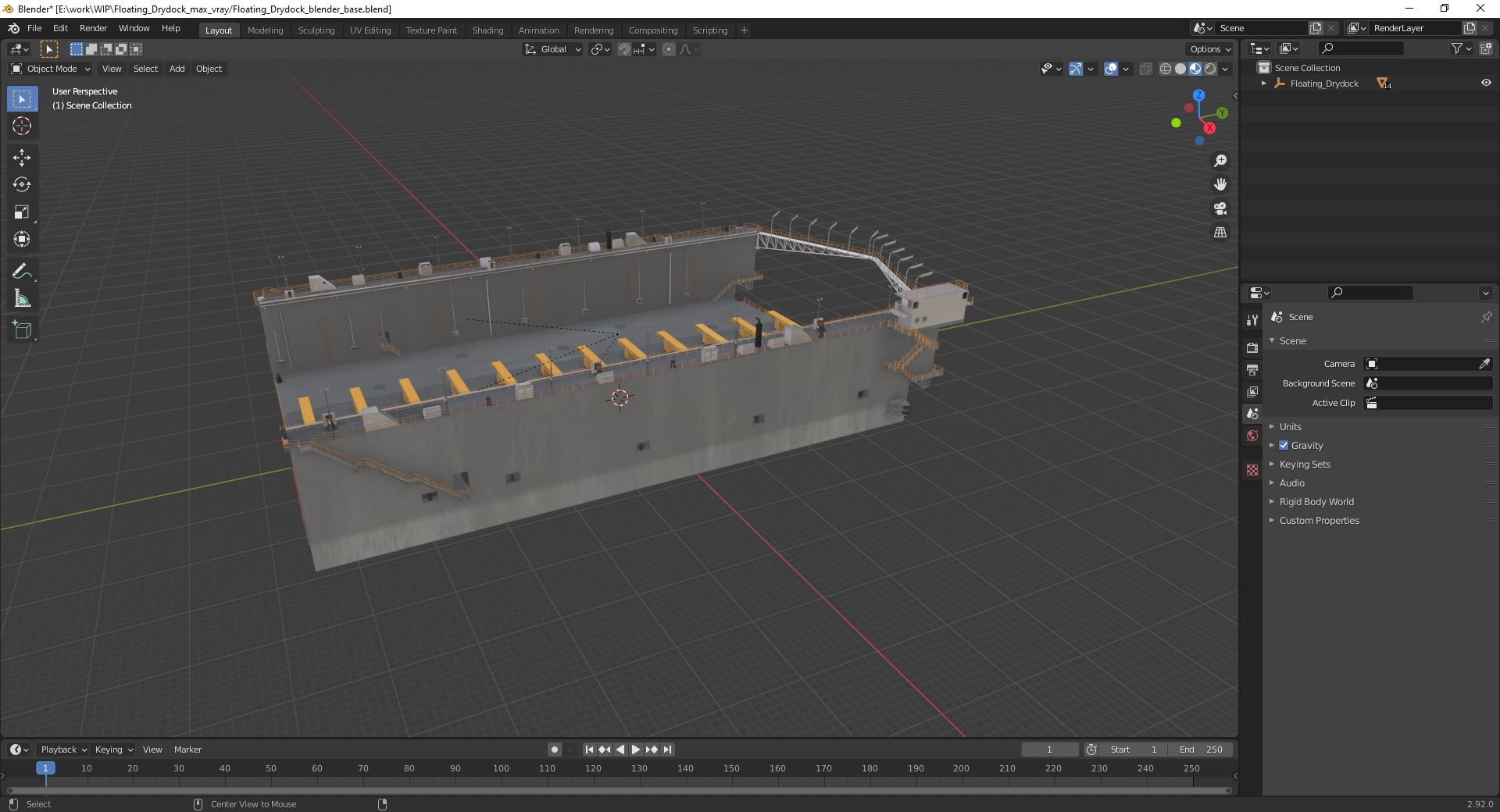Click the Blender logo menu icon

point(13,28)
